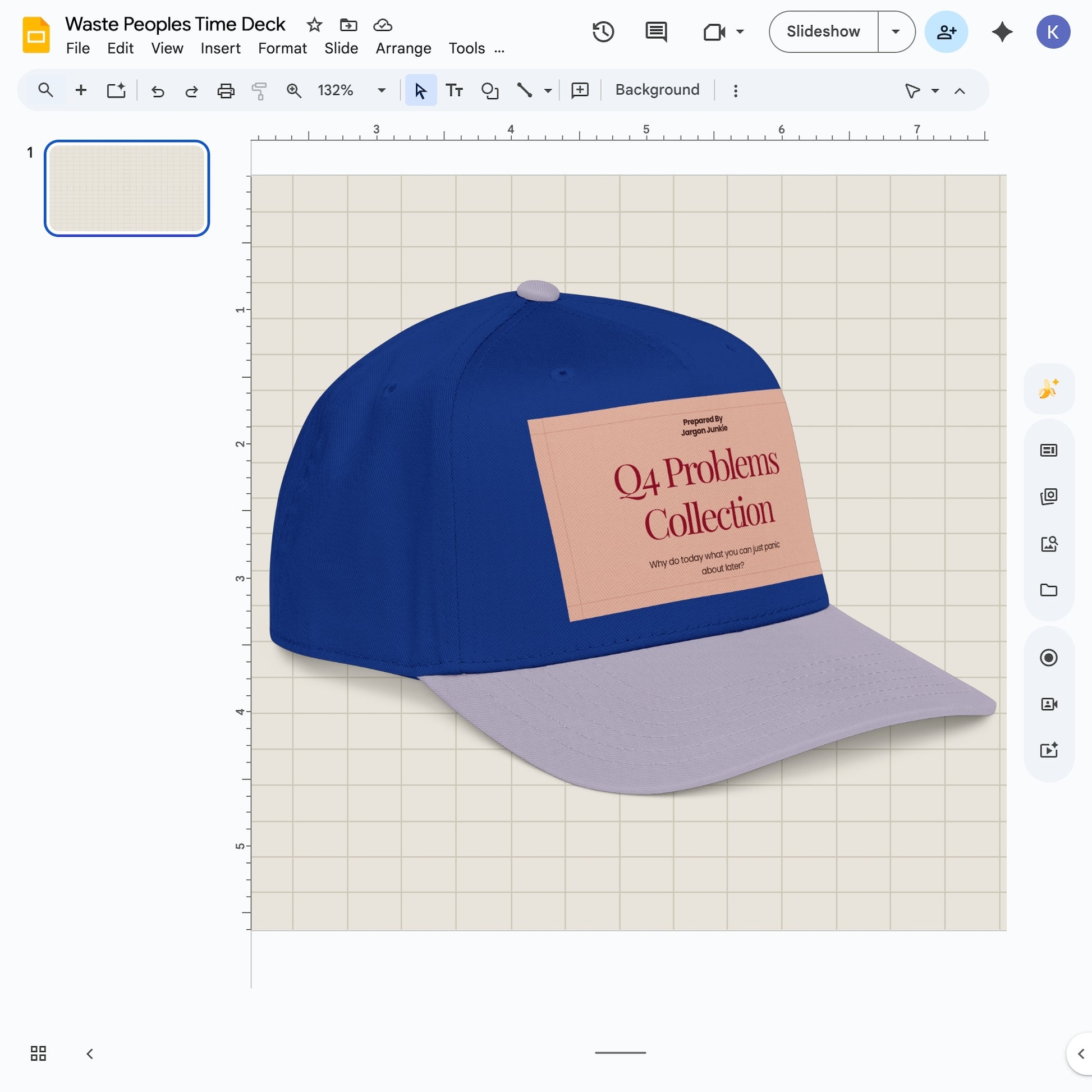Move document to a folder icon
This screenshot has height=1092, width=1092.
click(x=348, y=25)
